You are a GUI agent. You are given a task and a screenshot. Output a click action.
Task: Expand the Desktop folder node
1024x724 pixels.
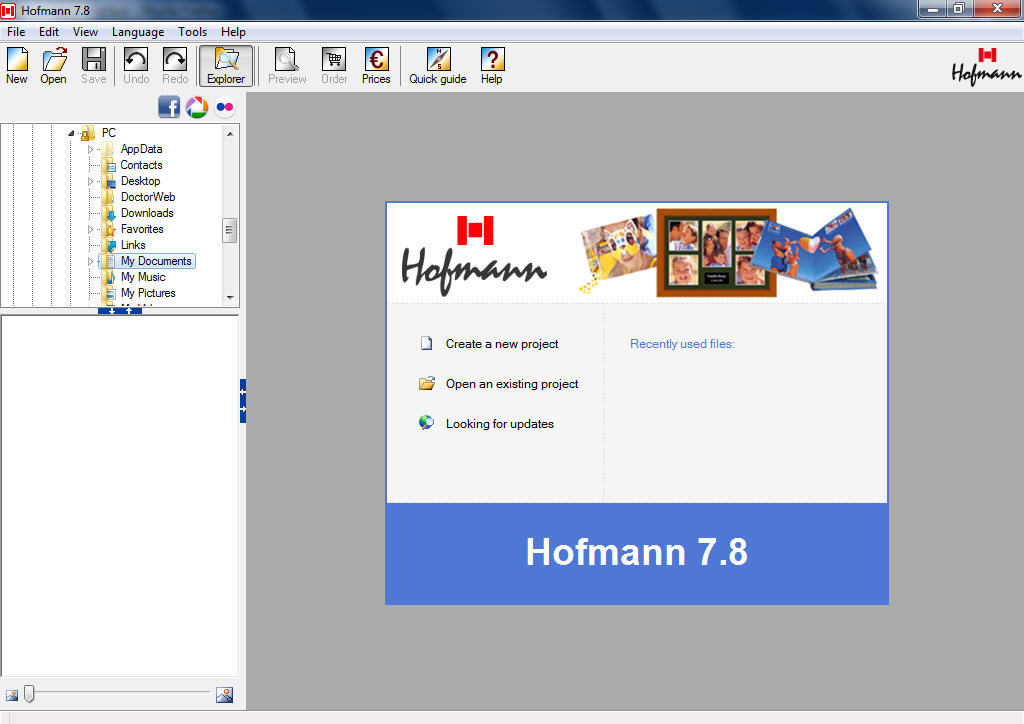point(91,181)
